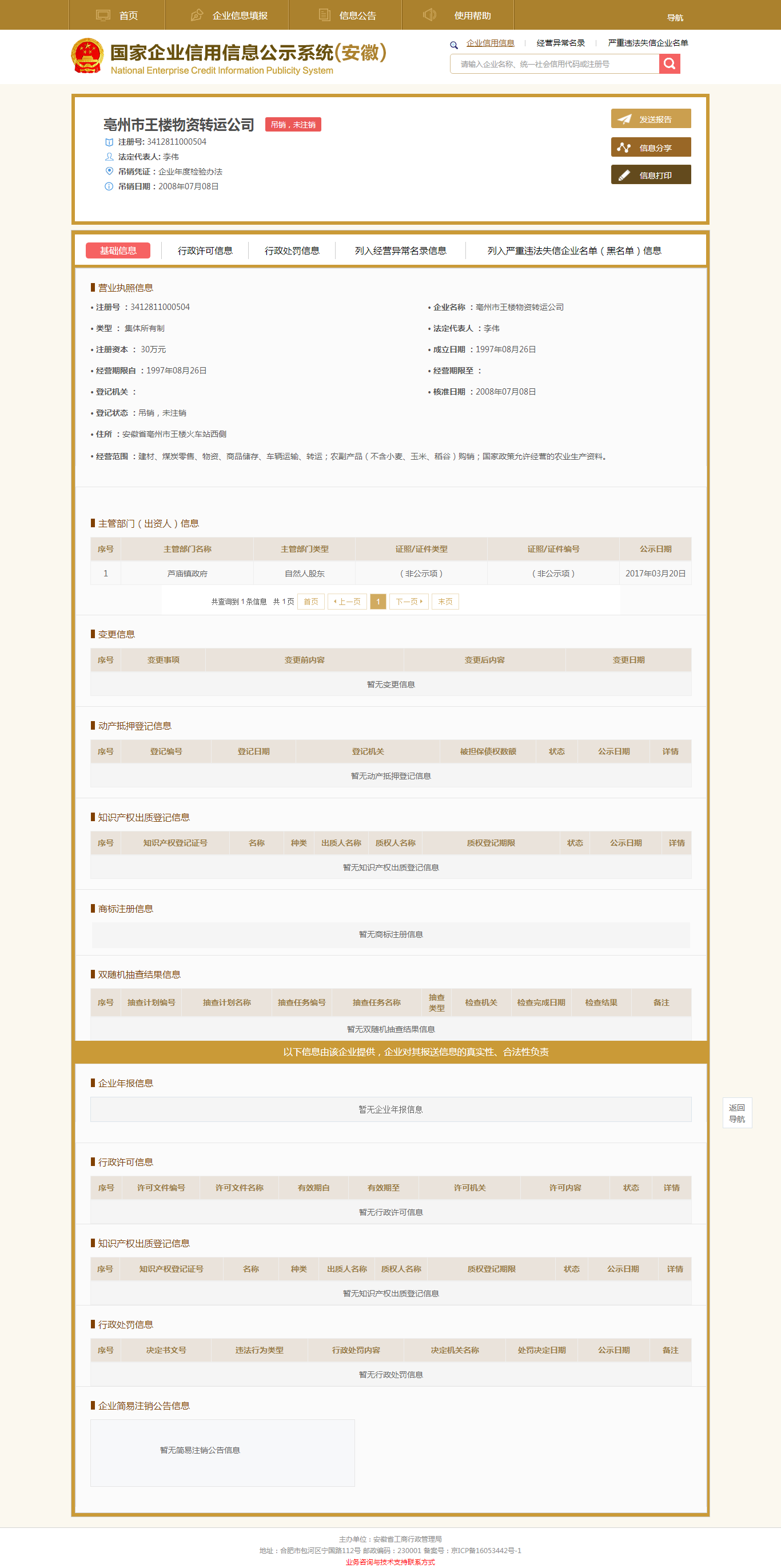Screen dimensions: 781x1568
Task: Switch to the 列入经营异常名录信息 tab
Action: point(401,251)
